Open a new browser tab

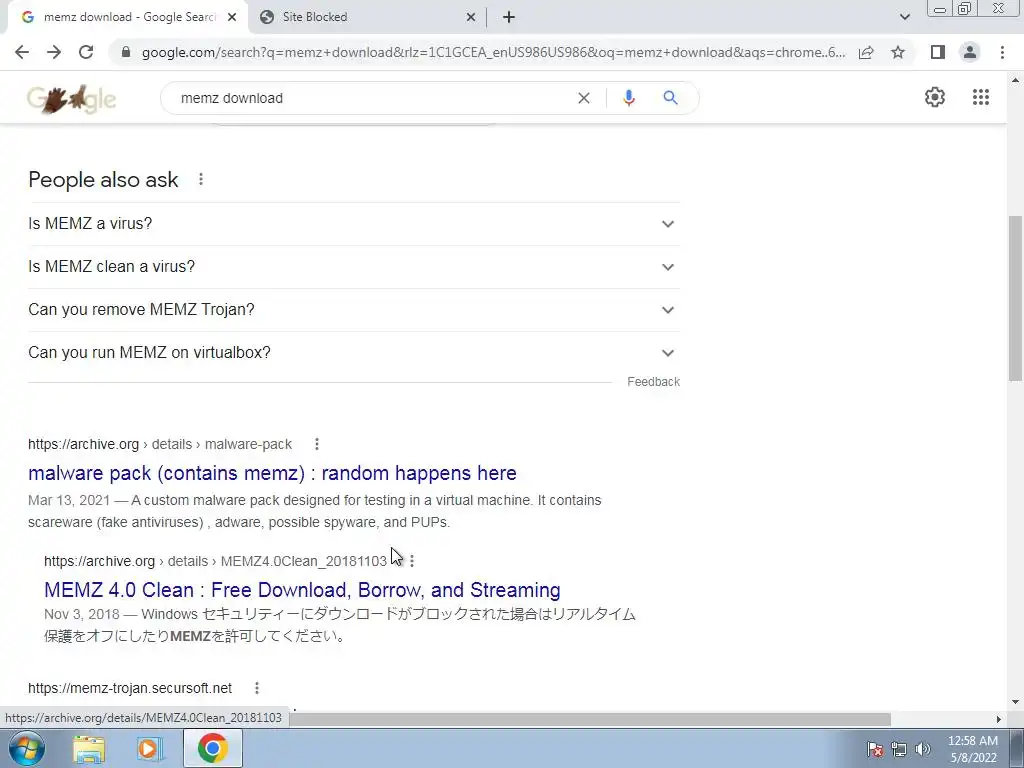click(x=509, y=18)
